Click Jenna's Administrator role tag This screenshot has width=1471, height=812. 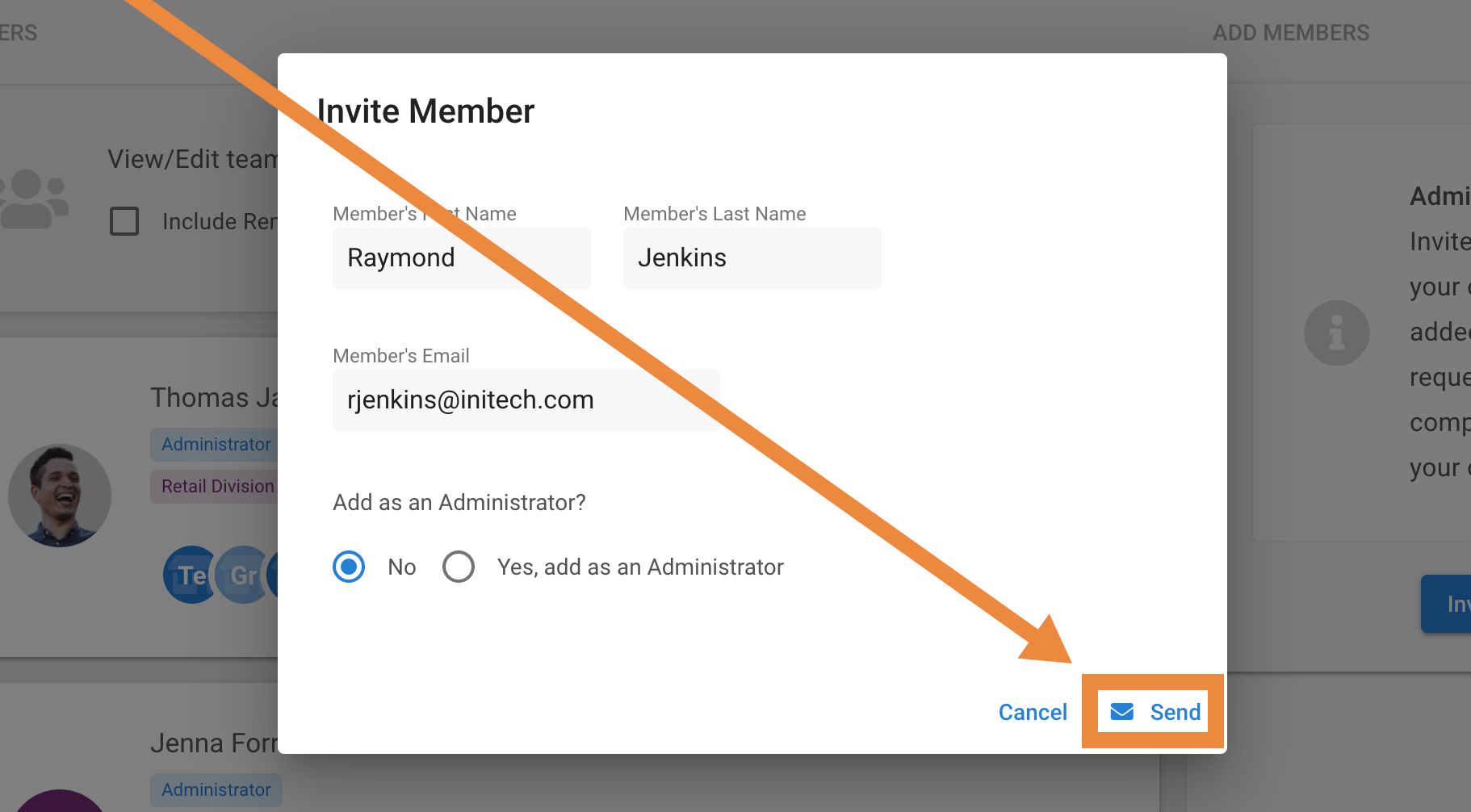[x=216, y=789]
